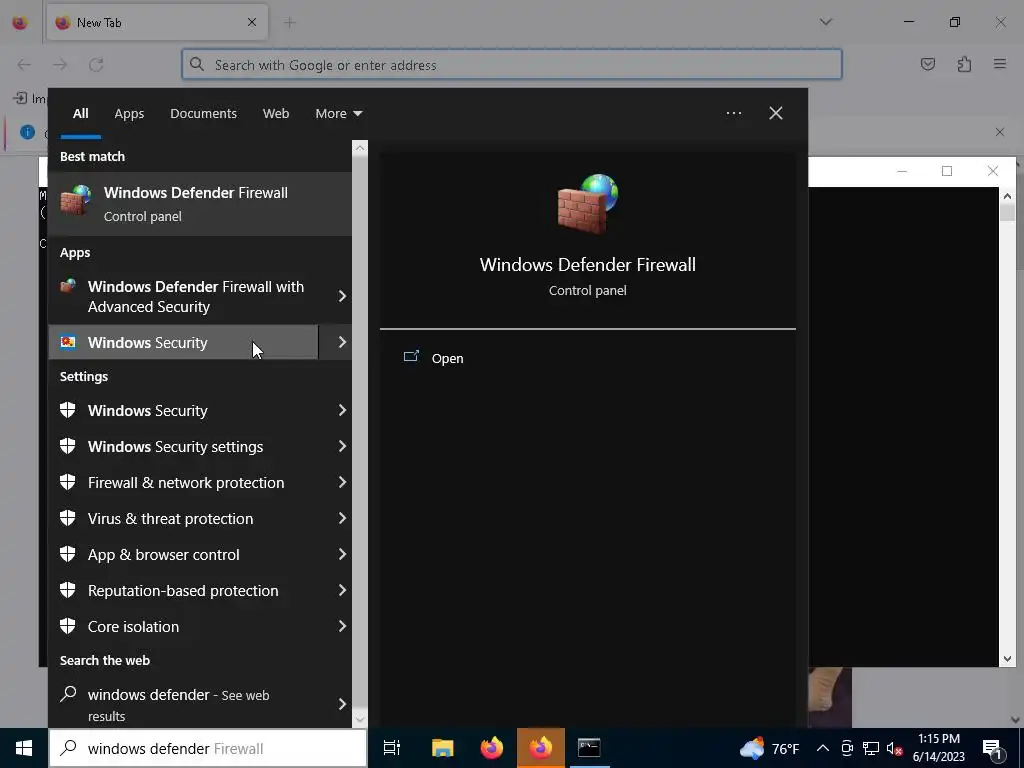
Task: Open Command Prompt from the taskbar
Action: pos(589,748)
